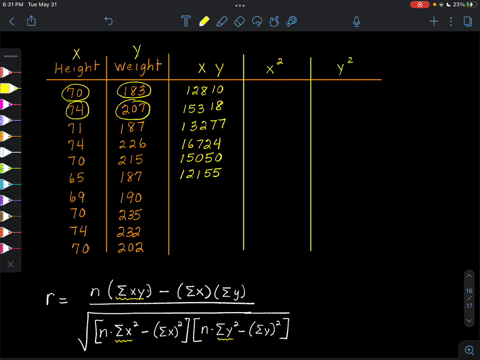
Task: Tap the weight value 190
Action: [x=131, y=197]
